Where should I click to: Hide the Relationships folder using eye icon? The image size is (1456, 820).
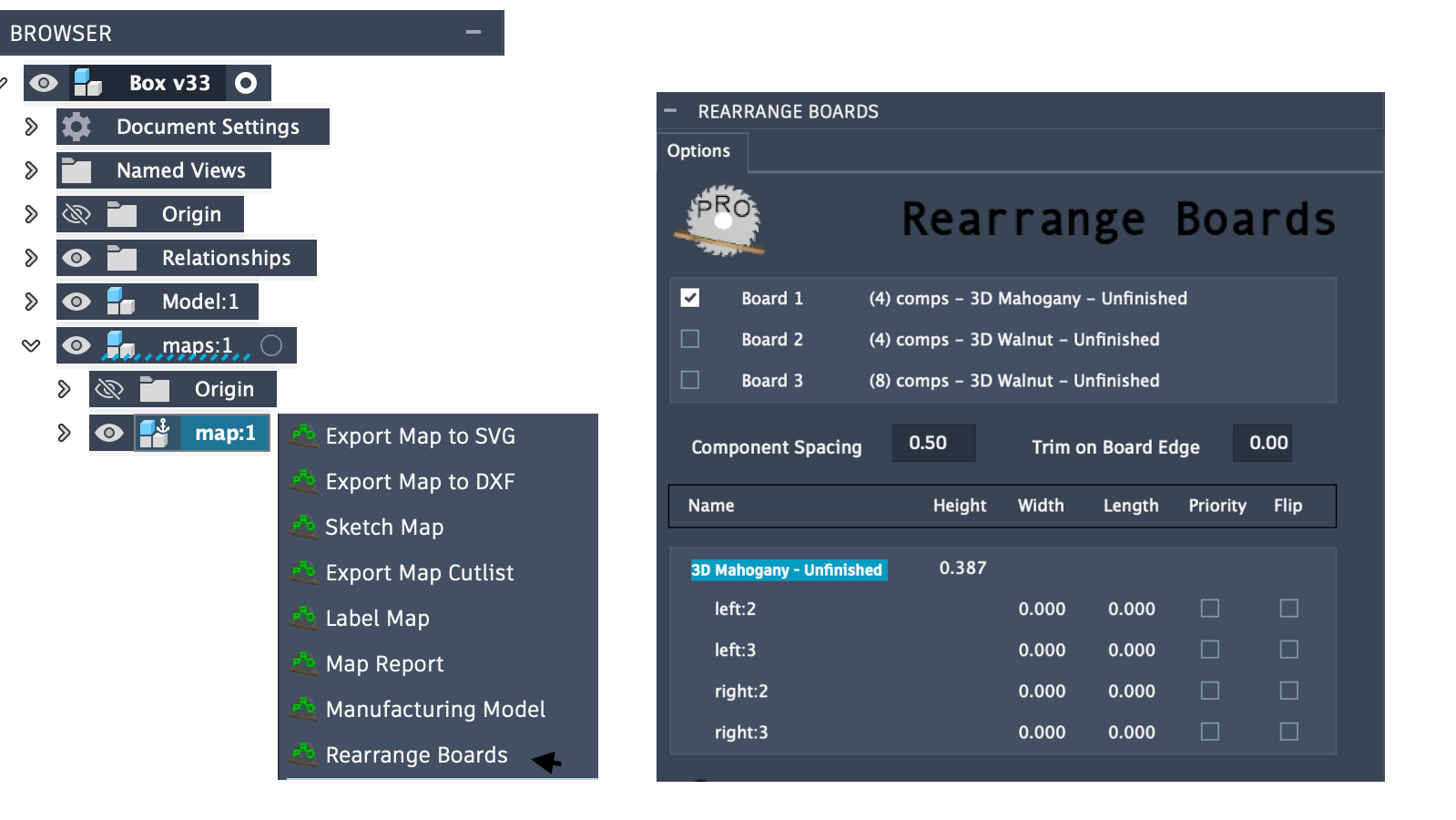click(76, 258)
